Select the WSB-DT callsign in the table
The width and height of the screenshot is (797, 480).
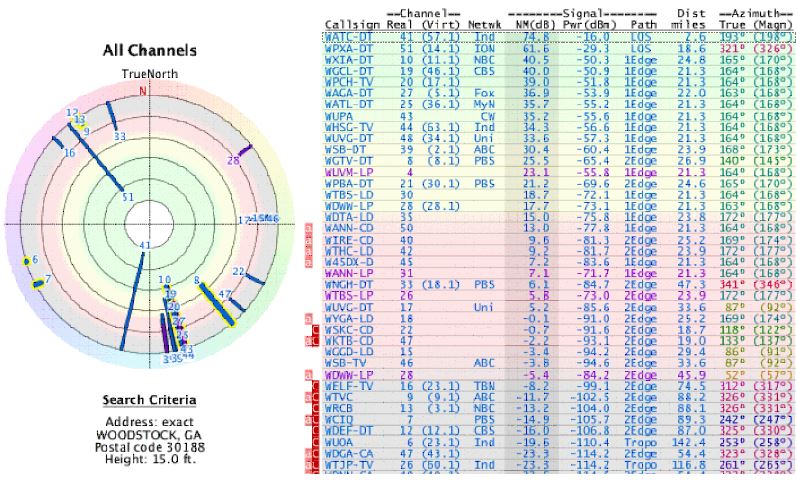point(346,148)
